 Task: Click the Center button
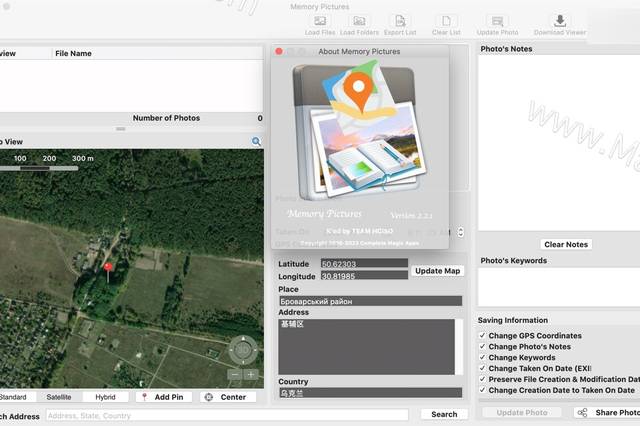228,397
